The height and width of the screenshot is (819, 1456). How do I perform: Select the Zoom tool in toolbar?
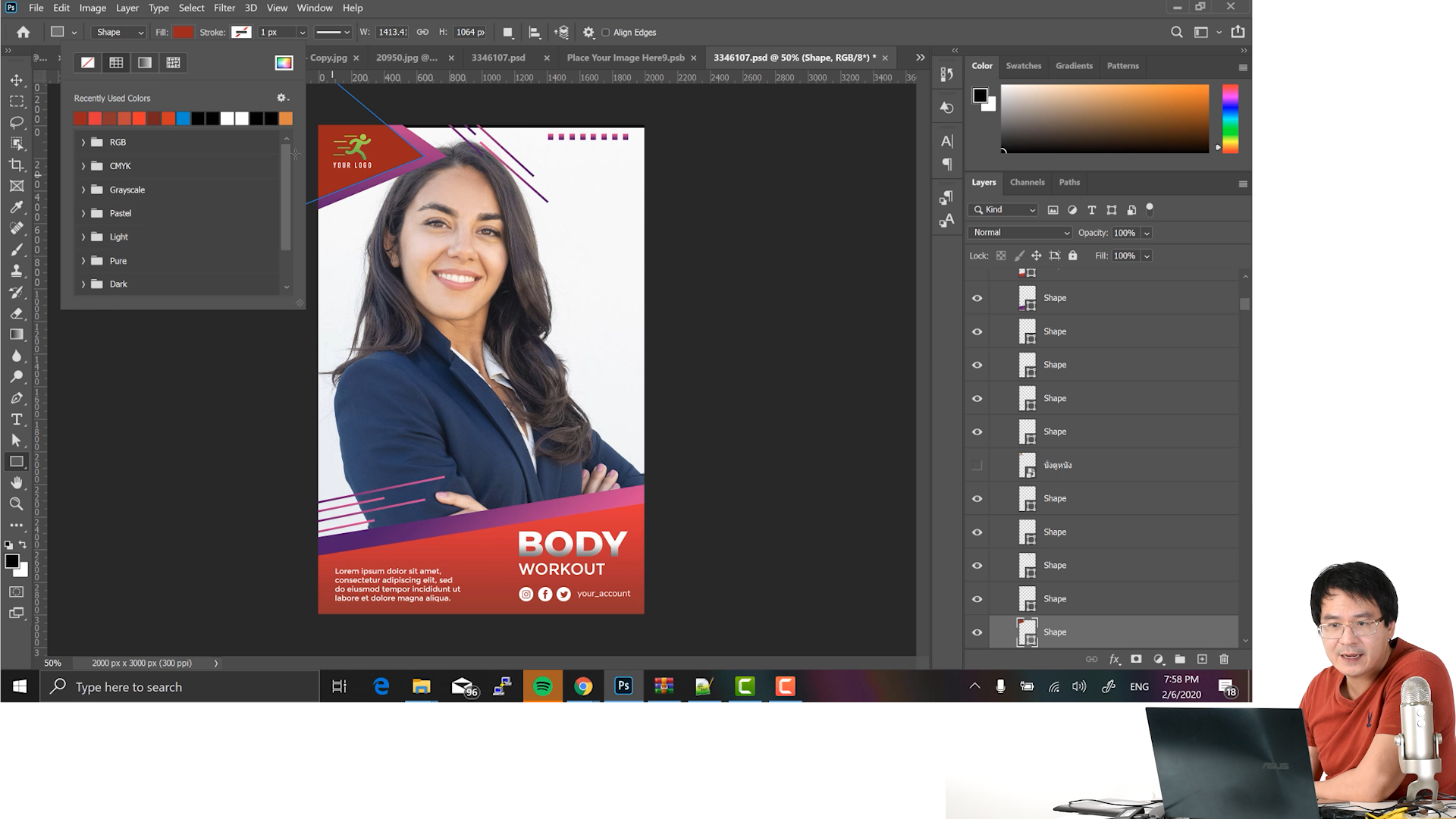(x=16, y=504)
